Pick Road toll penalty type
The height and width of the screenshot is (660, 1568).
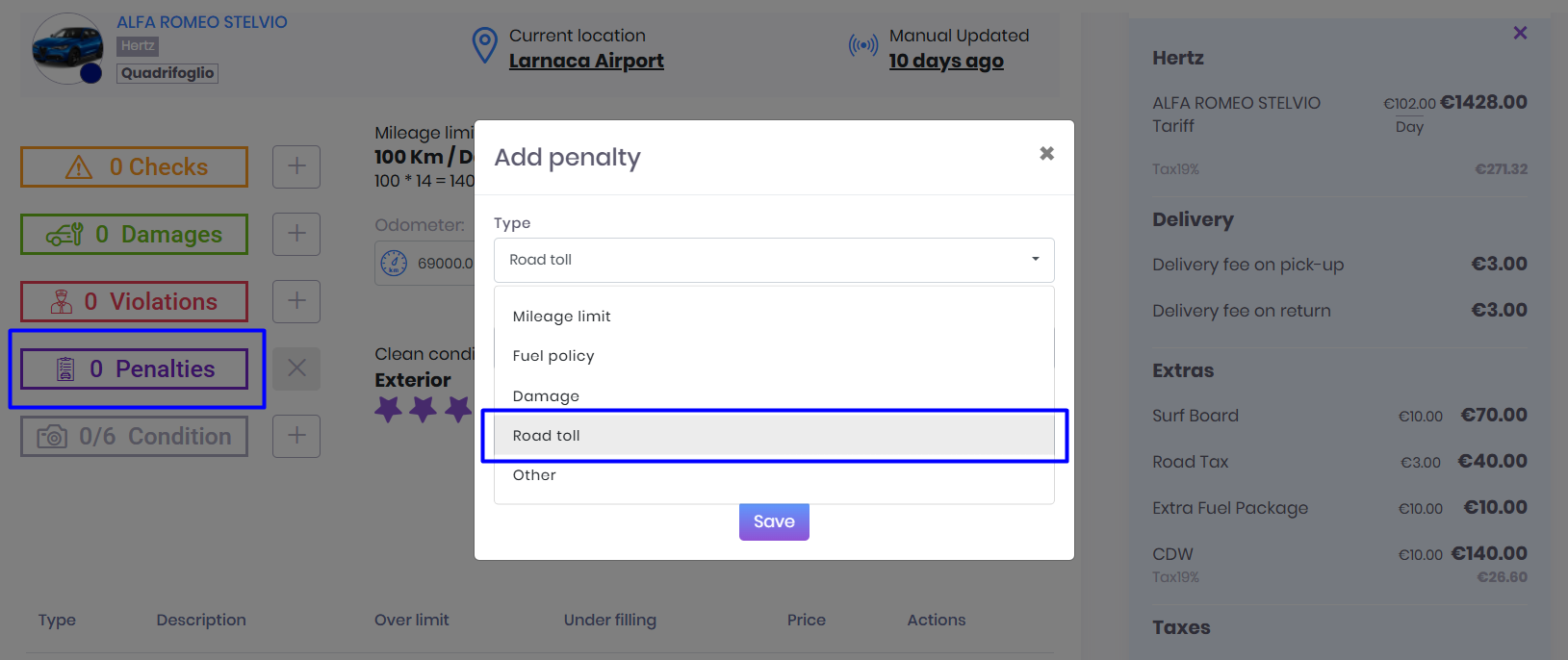pos(547,436)
